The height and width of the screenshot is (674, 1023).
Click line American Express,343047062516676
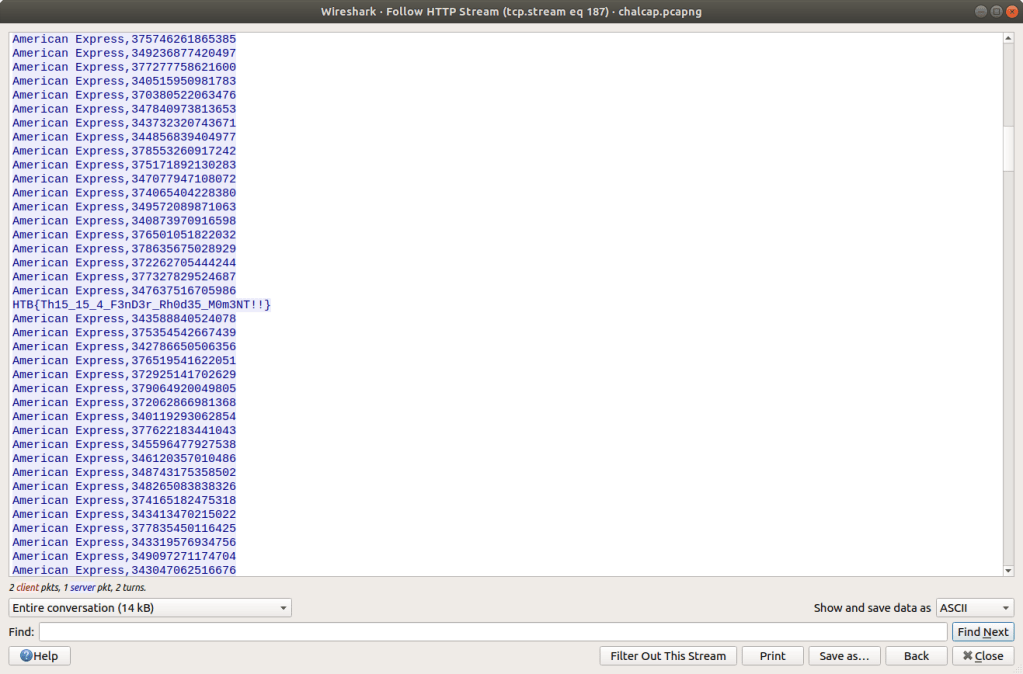[x=124, y=570]
